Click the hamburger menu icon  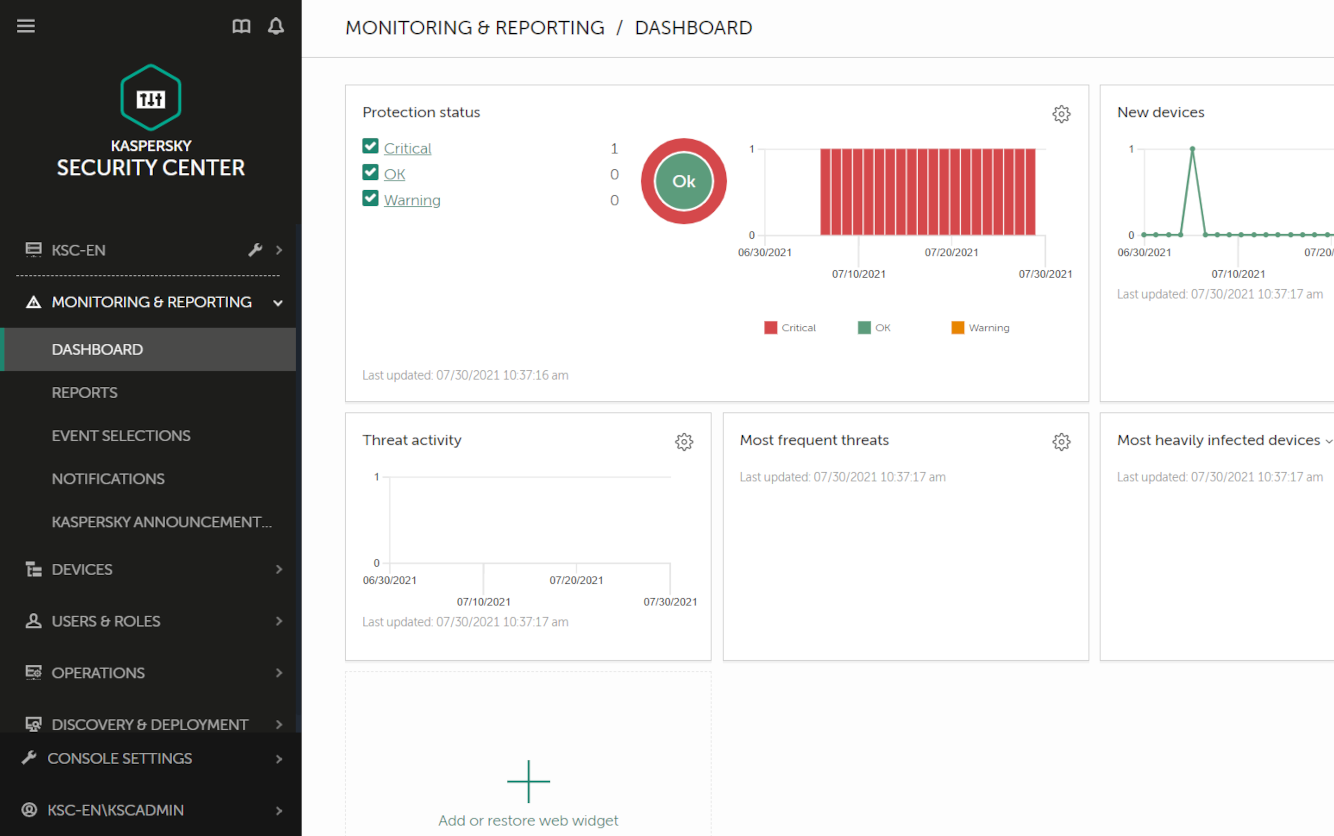click(x=26, y=26)
